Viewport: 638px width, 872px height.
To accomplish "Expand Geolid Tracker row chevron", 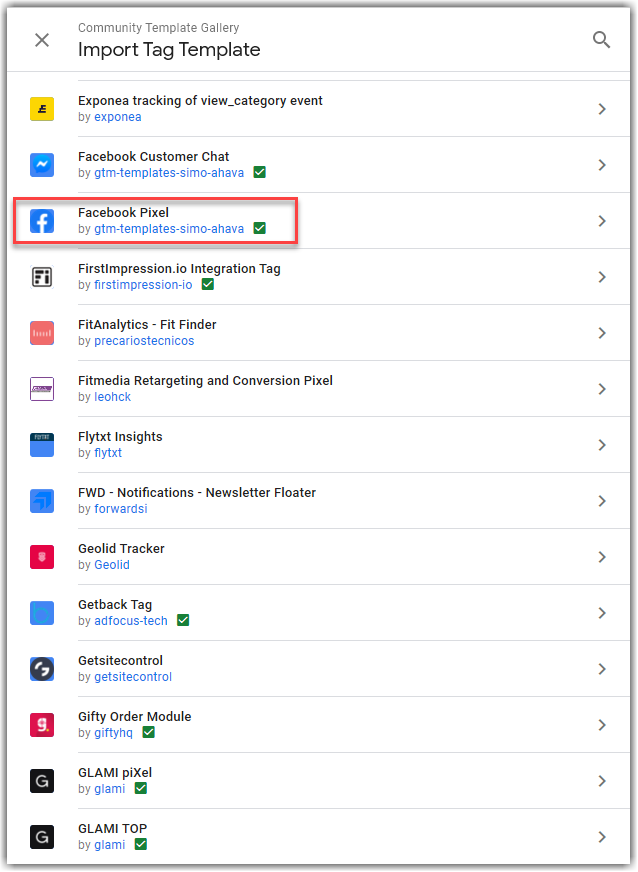I will coord(602,557).
